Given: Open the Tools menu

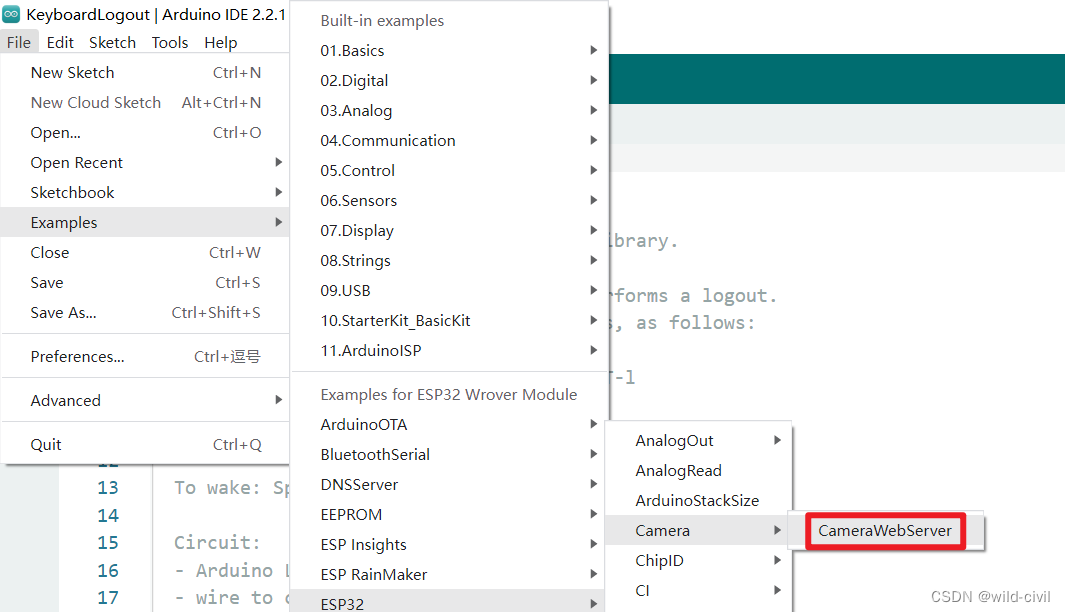Looking at the screenshot, I should 170,42.
